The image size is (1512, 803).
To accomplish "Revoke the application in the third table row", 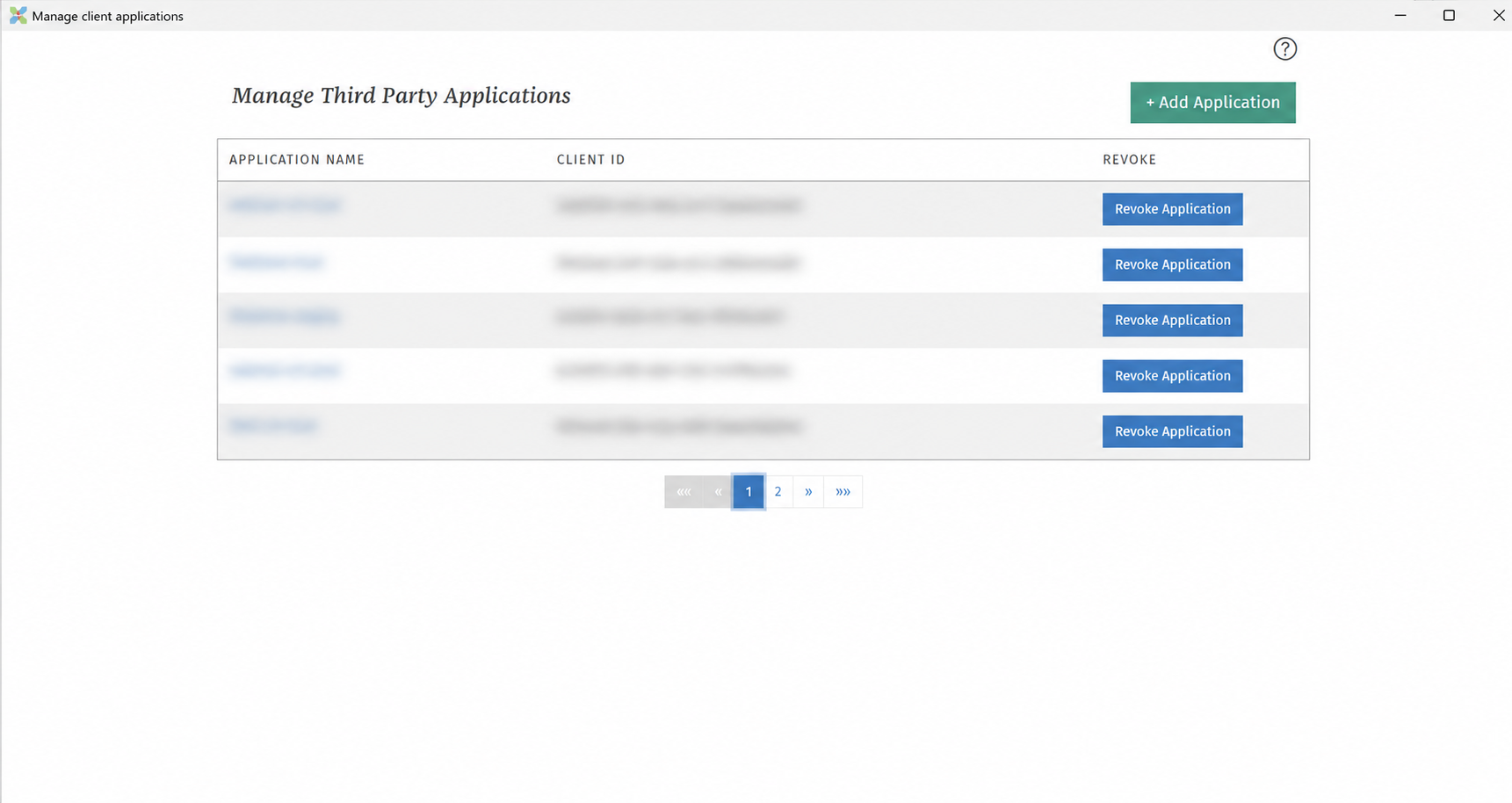I will pos(1172,320).
